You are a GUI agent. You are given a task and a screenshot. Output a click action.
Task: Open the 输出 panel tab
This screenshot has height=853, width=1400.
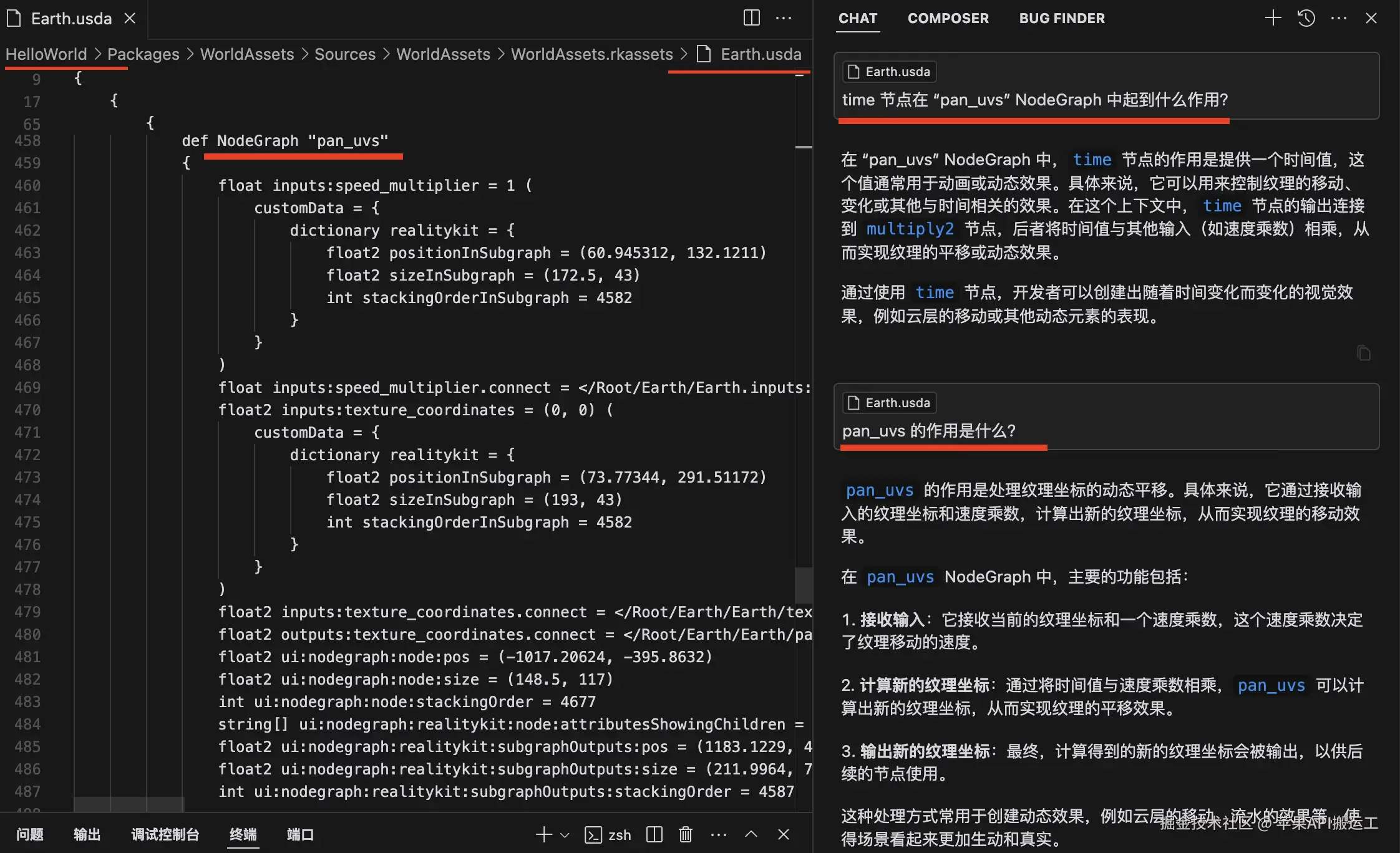[x=87, y=834]
